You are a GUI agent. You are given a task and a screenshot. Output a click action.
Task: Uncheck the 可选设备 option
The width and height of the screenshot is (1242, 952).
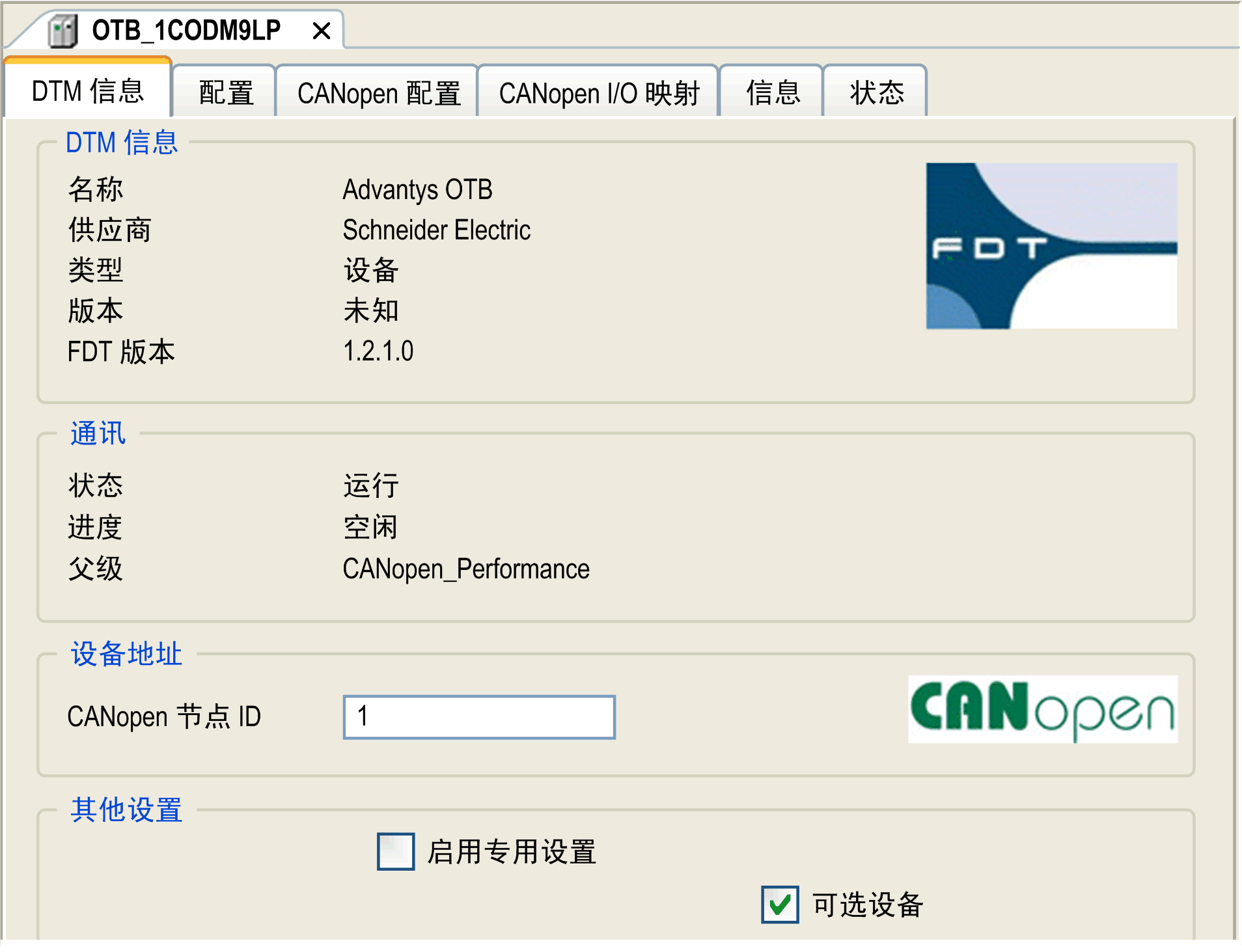[x=780, y=904]
